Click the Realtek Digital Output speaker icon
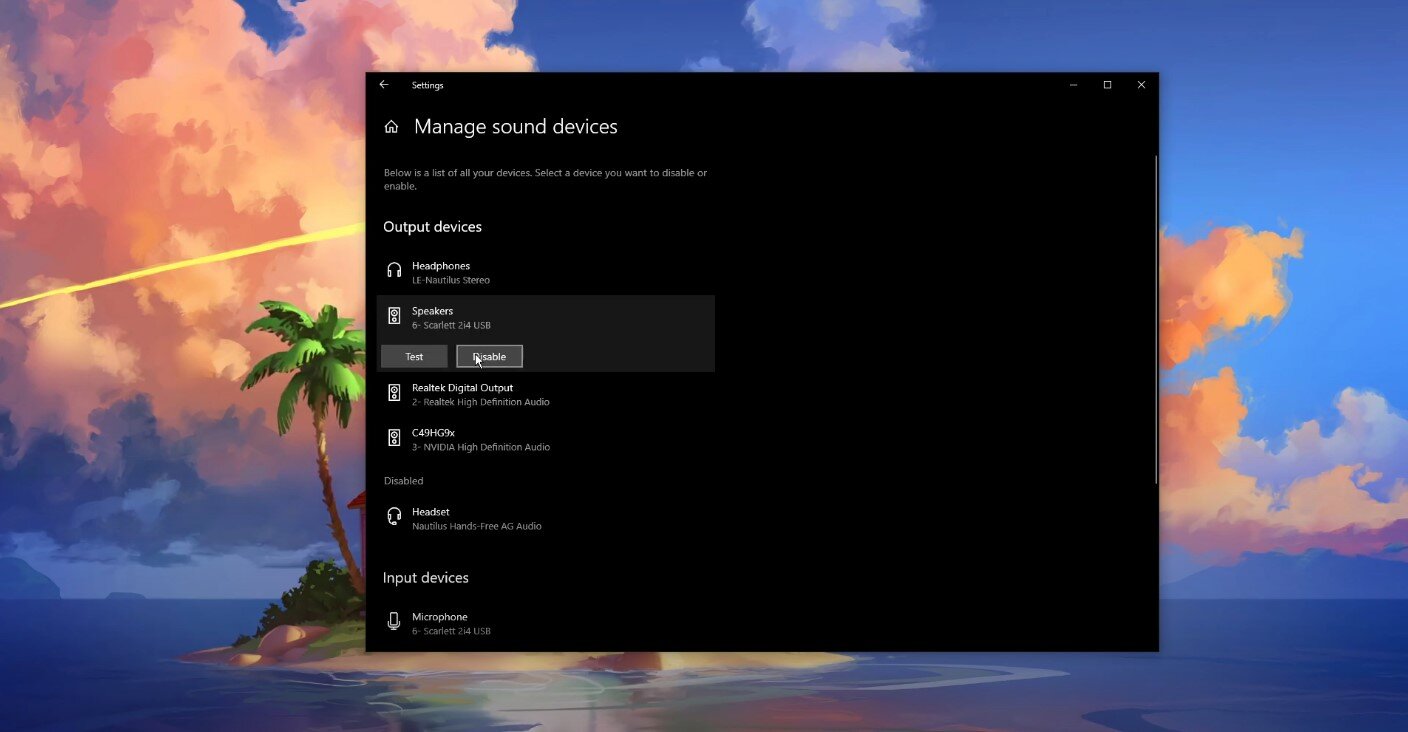This screenshot has width=1408, height=732. pyautogui.click(x=394, y=393)
